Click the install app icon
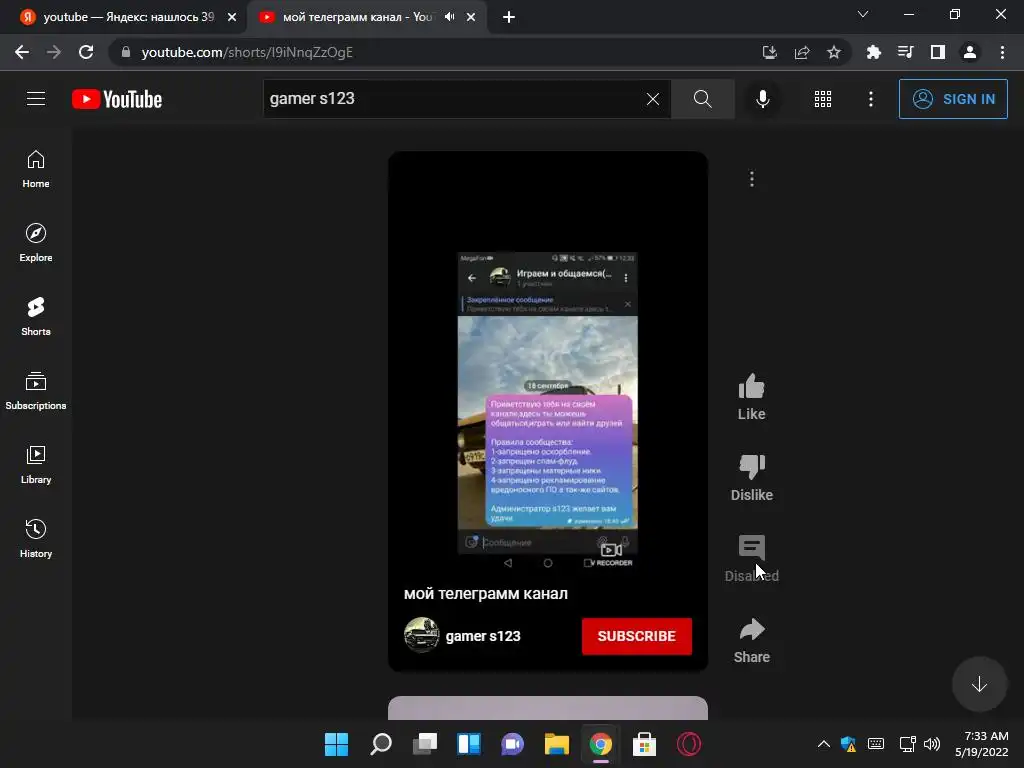This screenshot has width=1024, height=768. [770, 52]
